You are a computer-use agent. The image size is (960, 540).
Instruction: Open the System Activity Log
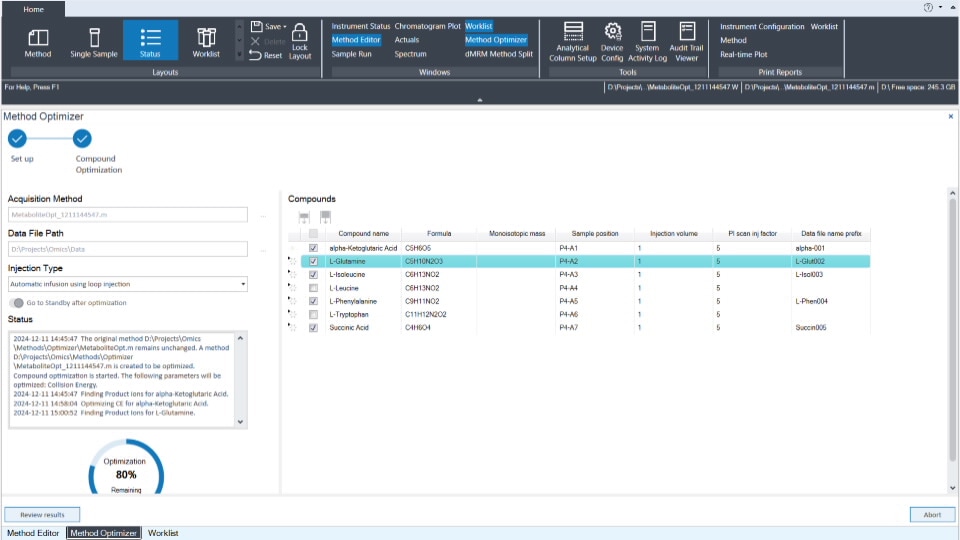coord(647,41)
